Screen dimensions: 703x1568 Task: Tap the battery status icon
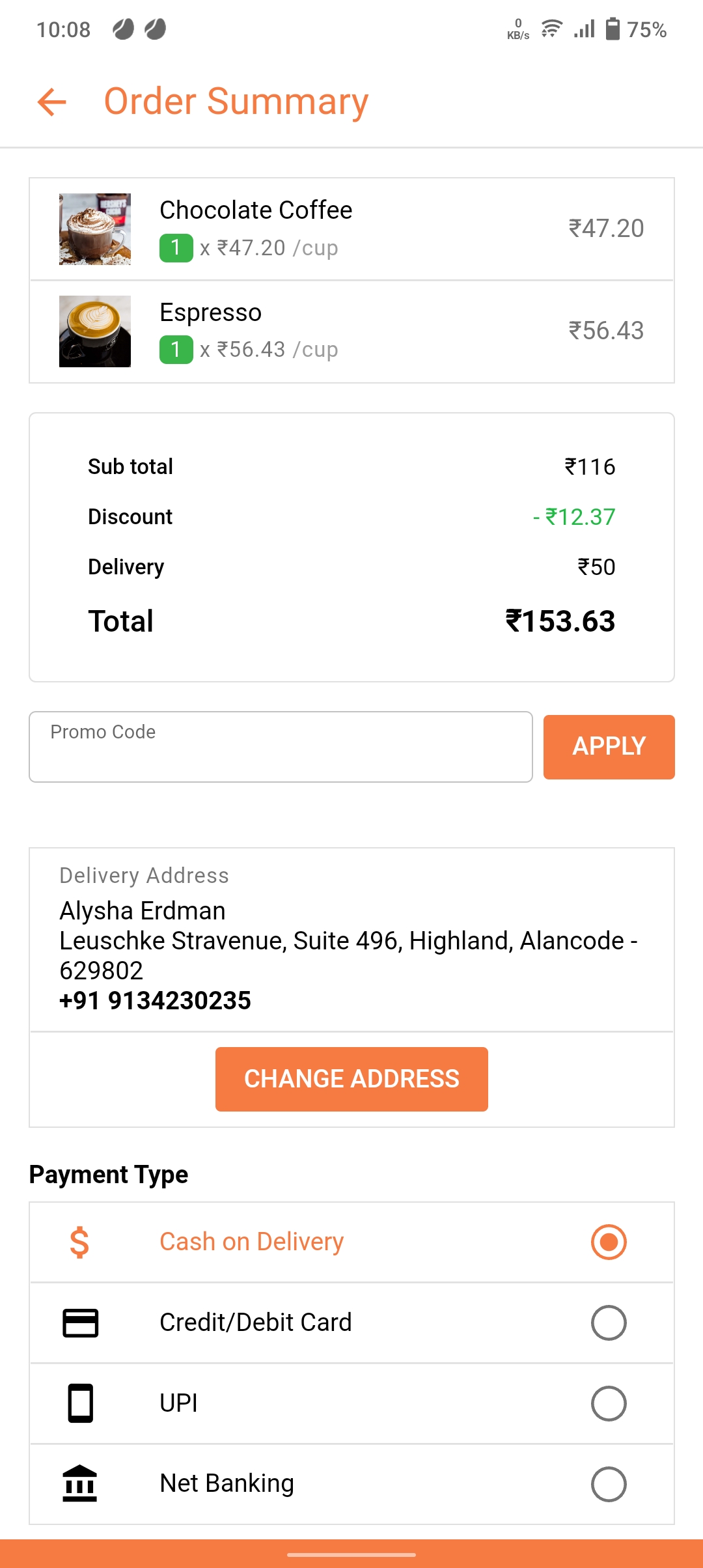point(613,29)
